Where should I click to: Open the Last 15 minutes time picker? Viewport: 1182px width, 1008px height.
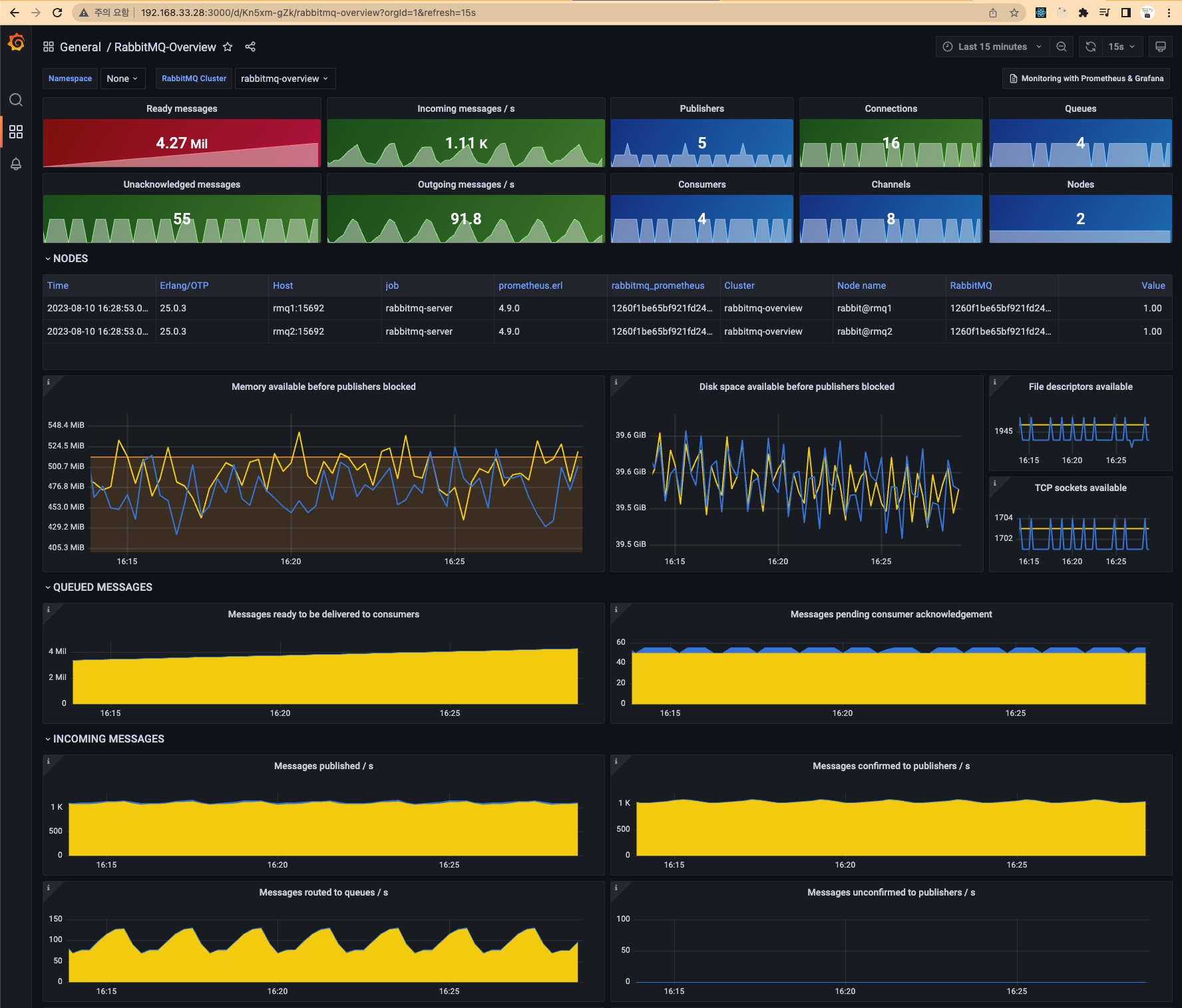click(x=992, y=47)
